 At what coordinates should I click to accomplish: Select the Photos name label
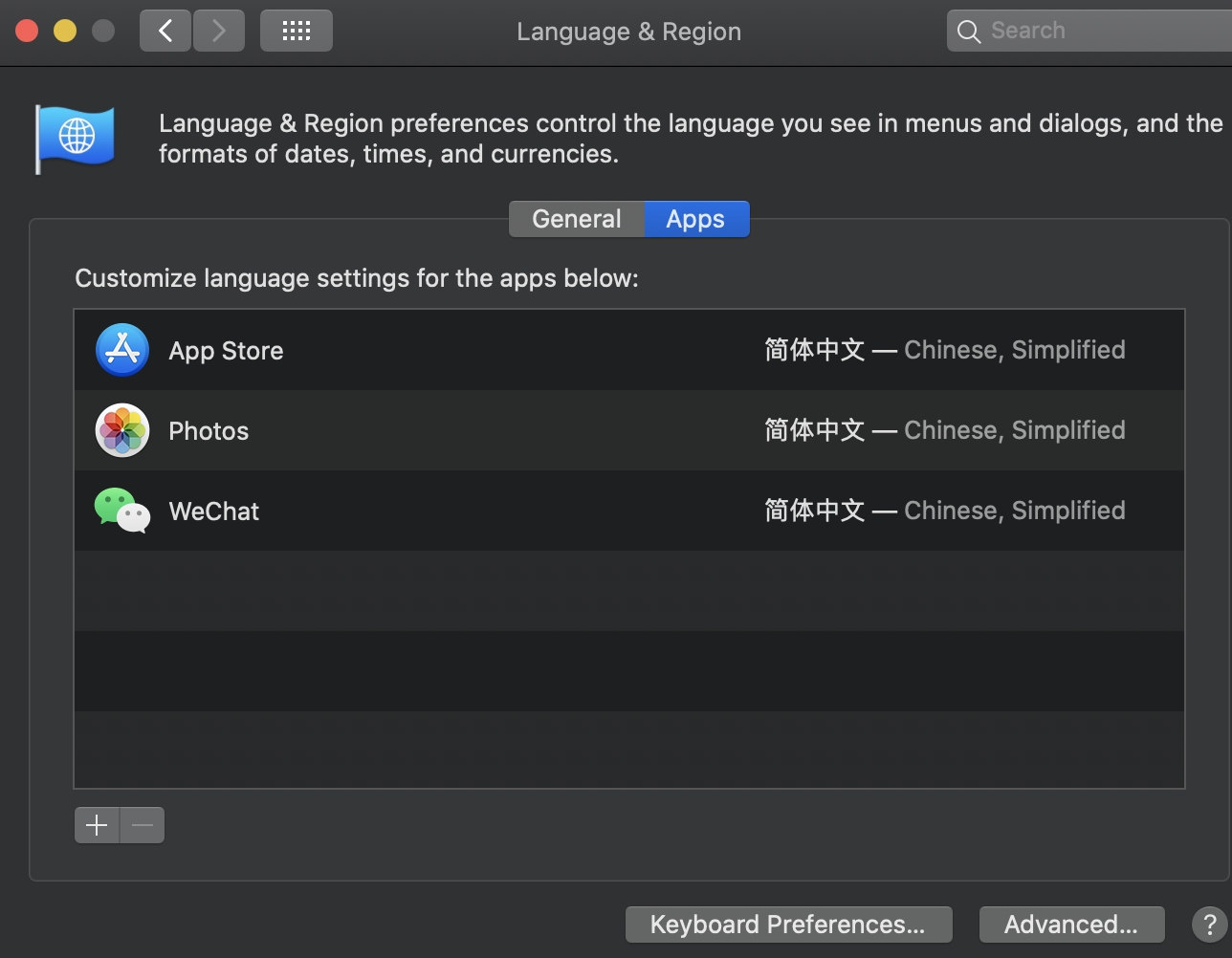pyautogui.click(x=209, y=431)
